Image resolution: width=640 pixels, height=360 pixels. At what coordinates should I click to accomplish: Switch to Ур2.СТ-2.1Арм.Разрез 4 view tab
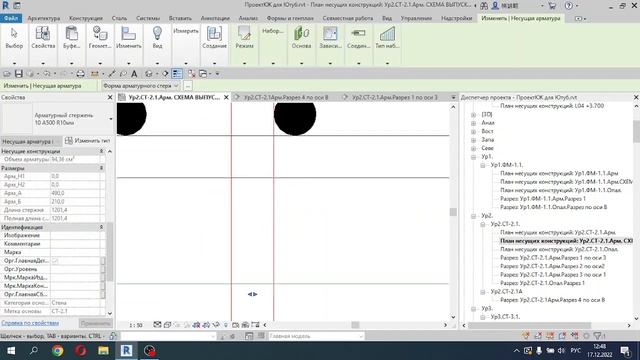(x=286, y=98)
